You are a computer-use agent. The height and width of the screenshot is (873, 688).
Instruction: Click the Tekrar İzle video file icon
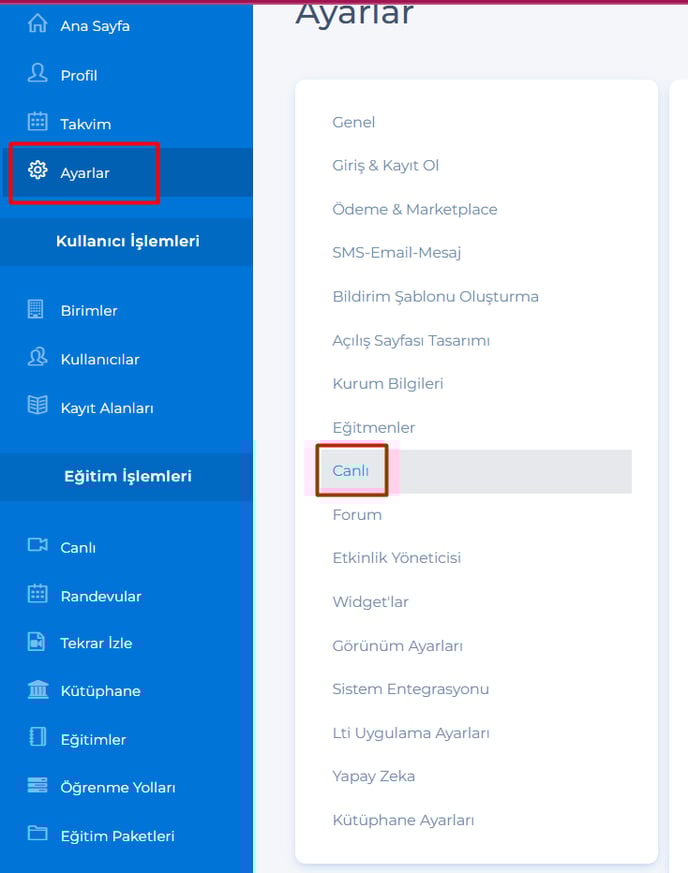tap(36, 641)
